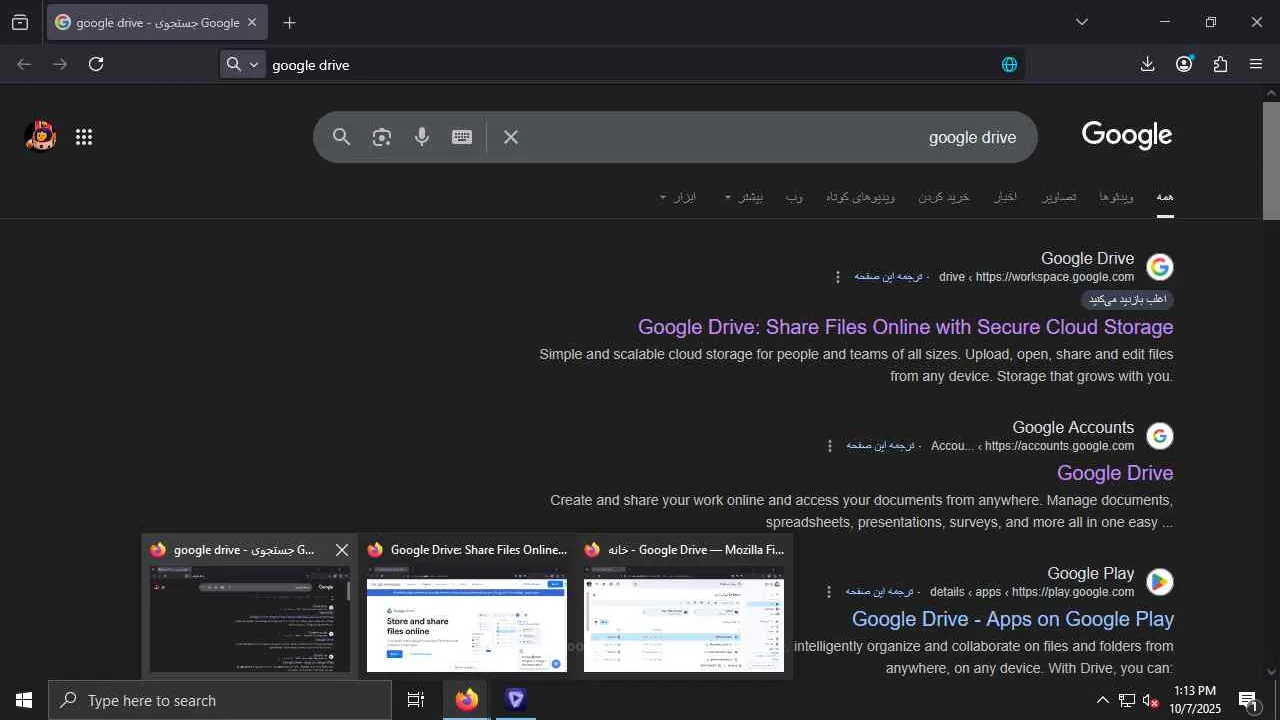Switch to the خرید کردن (Shopping) tab
Screen dimensions: 1280x720
pos(944,197)
